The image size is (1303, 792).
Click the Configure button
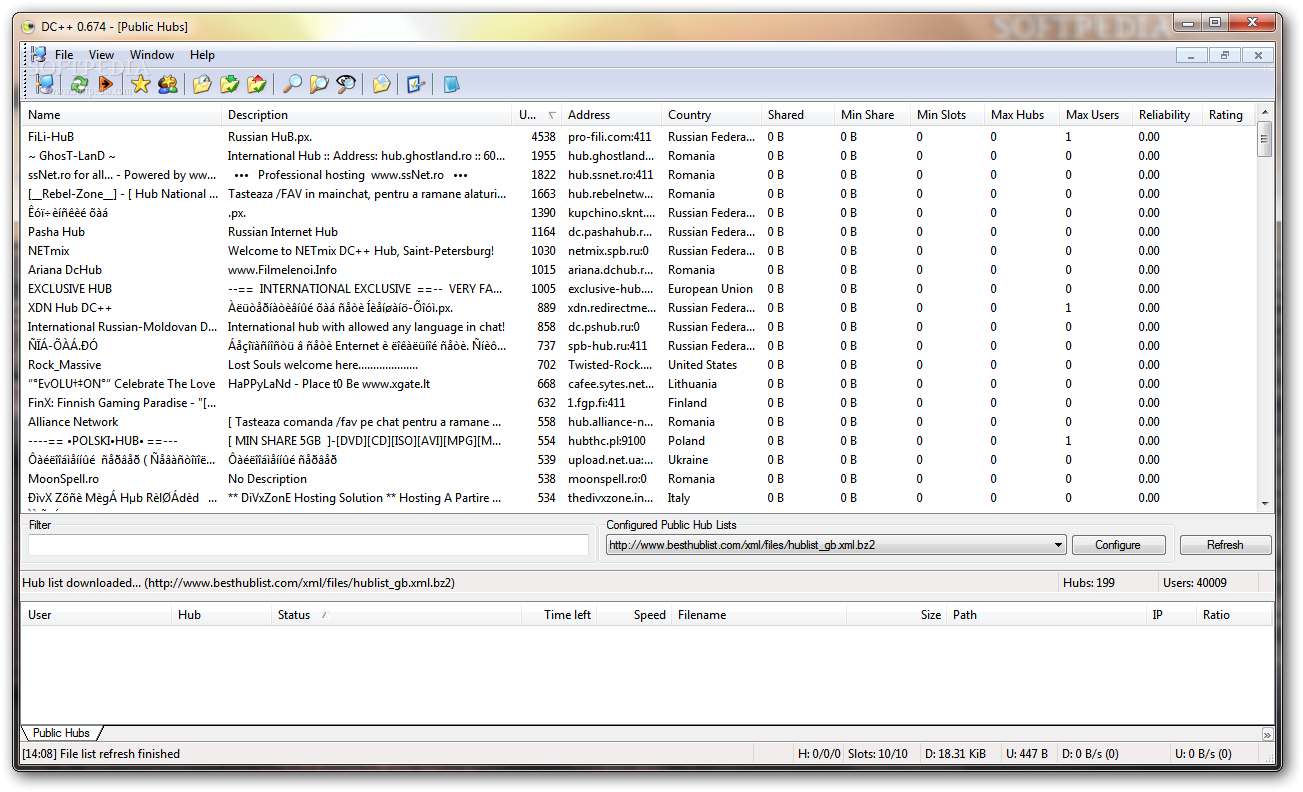pos(1118,545)
